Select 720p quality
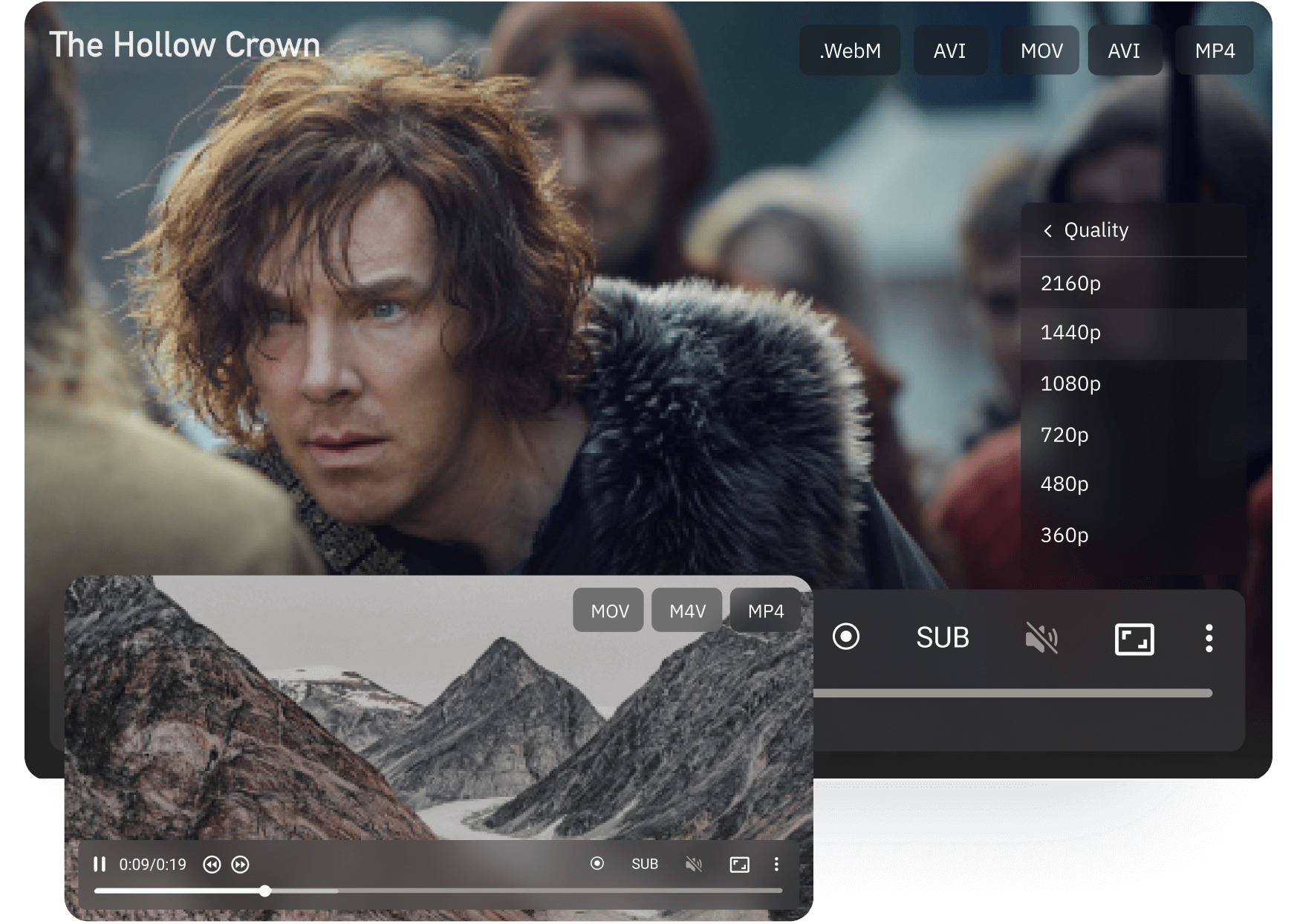The height and width of the screenshot is (924, 1297). tap(1134, 435)
